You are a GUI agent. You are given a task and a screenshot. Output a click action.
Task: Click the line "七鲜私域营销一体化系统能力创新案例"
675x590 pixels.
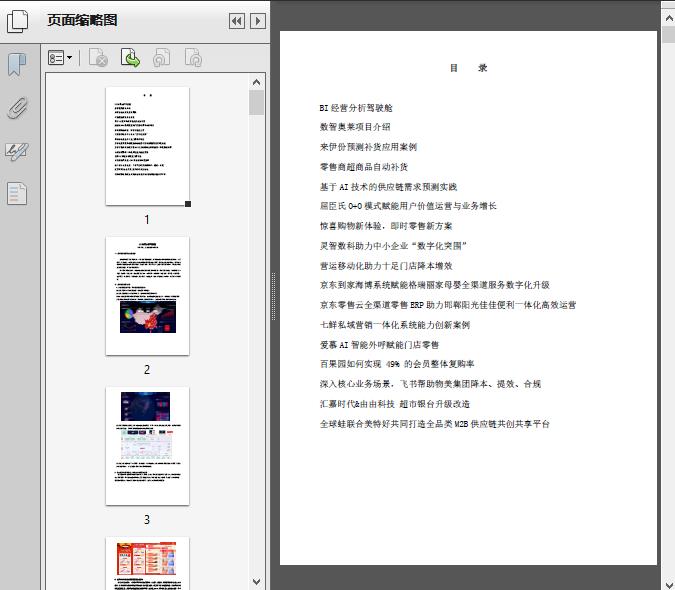coord(395,325)
